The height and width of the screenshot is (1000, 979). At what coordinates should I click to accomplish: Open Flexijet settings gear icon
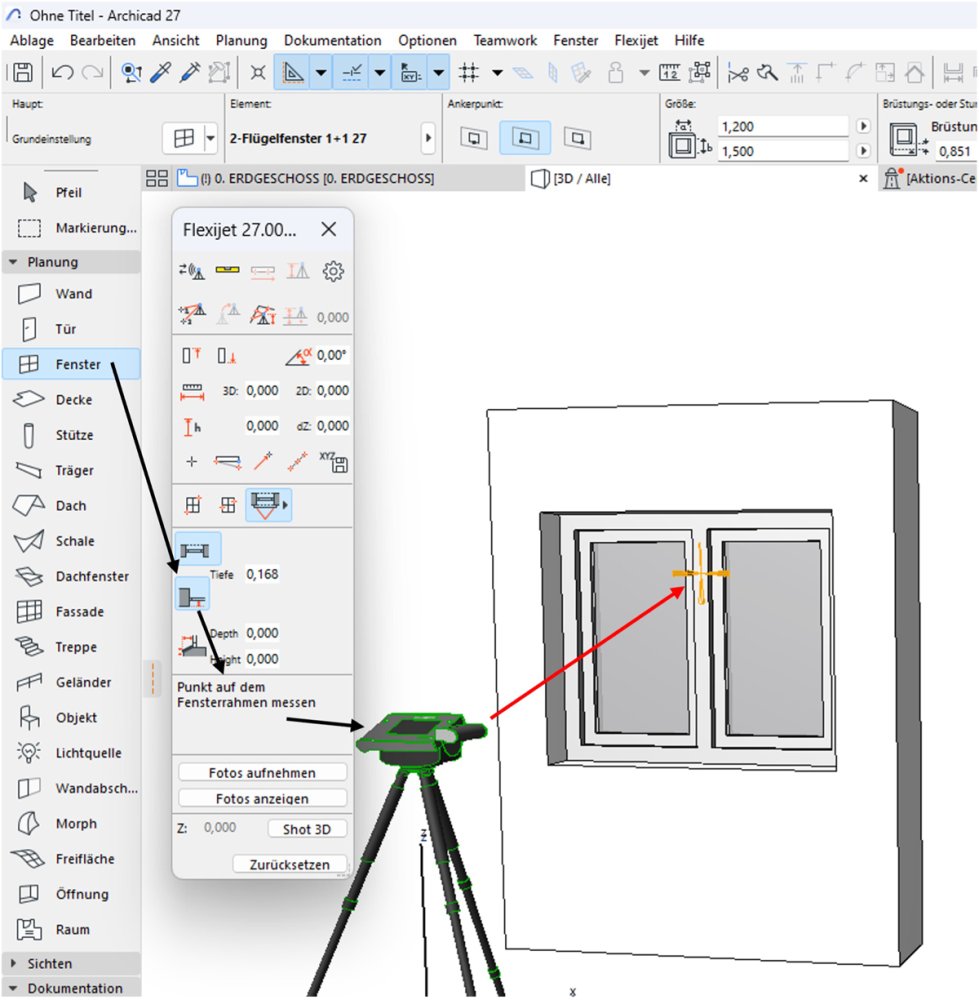point(333,272)
